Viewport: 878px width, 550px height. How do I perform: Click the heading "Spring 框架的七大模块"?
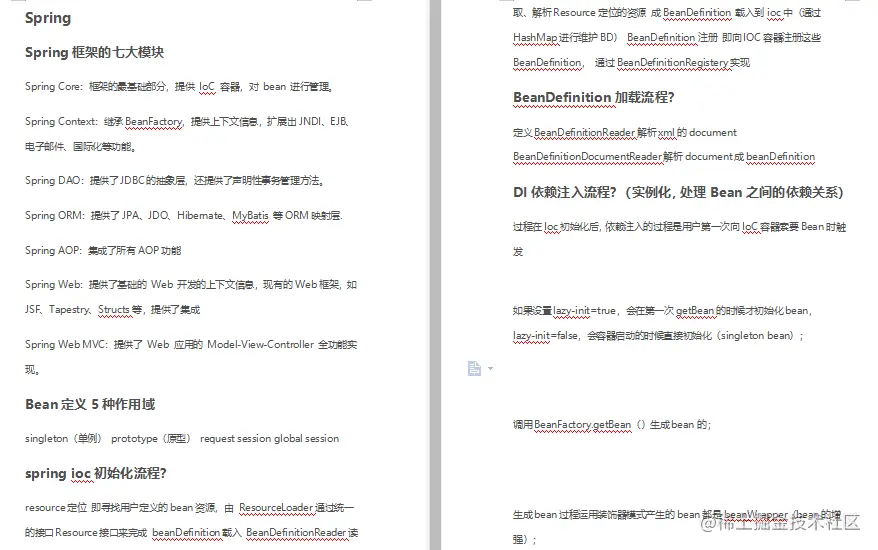click(x=95, y=53)
